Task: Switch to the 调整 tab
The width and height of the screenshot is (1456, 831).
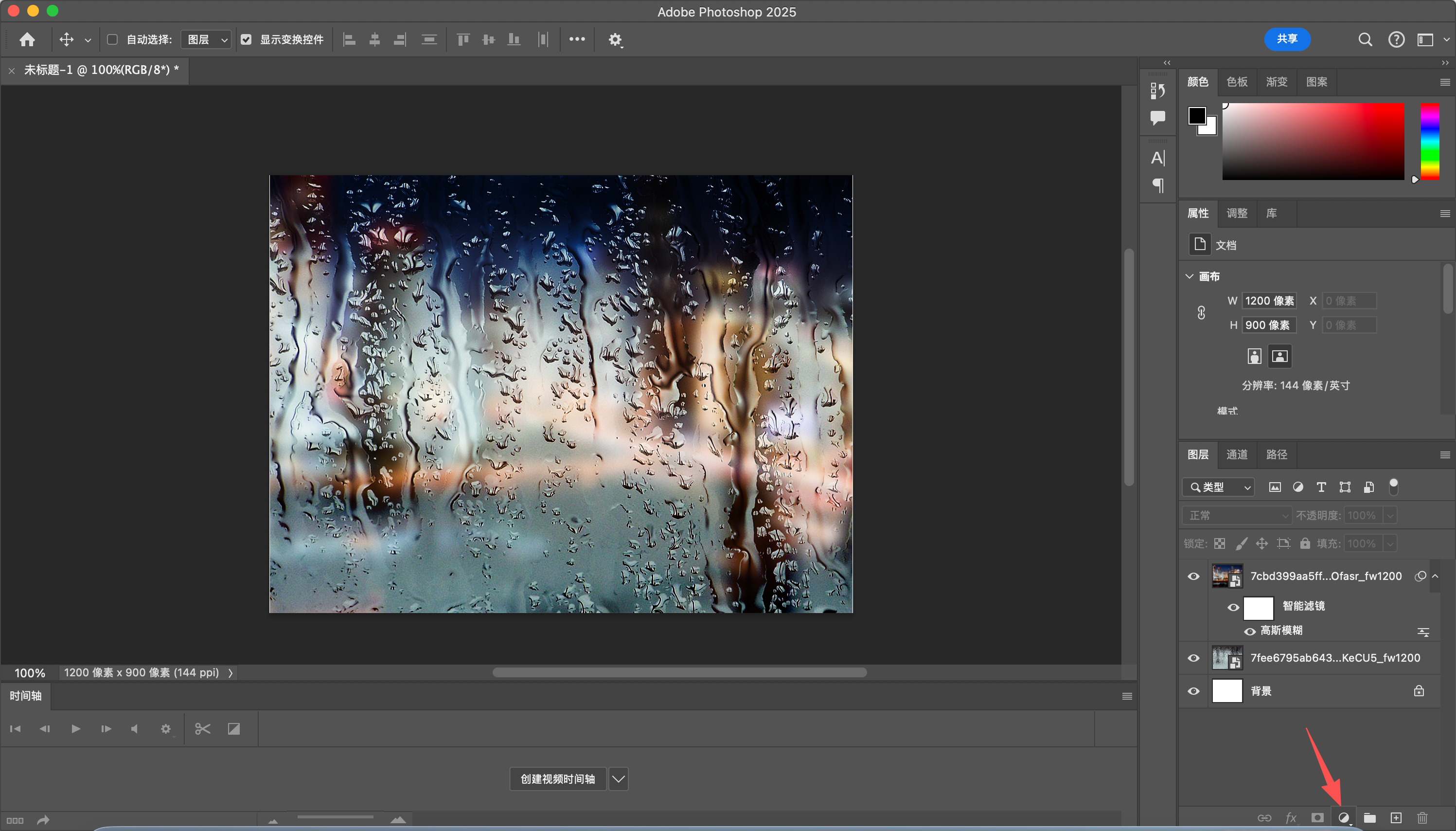Action: click(x=1237, y=213)
